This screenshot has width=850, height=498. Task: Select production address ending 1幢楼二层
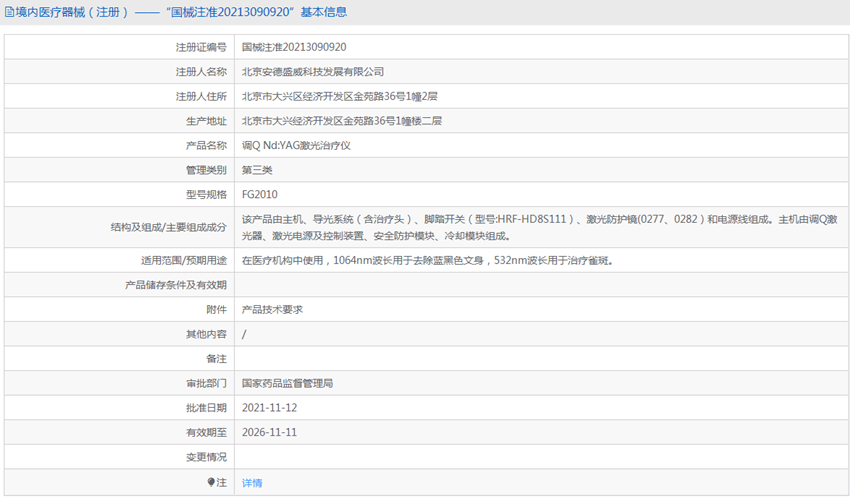(x=342, y=121)
